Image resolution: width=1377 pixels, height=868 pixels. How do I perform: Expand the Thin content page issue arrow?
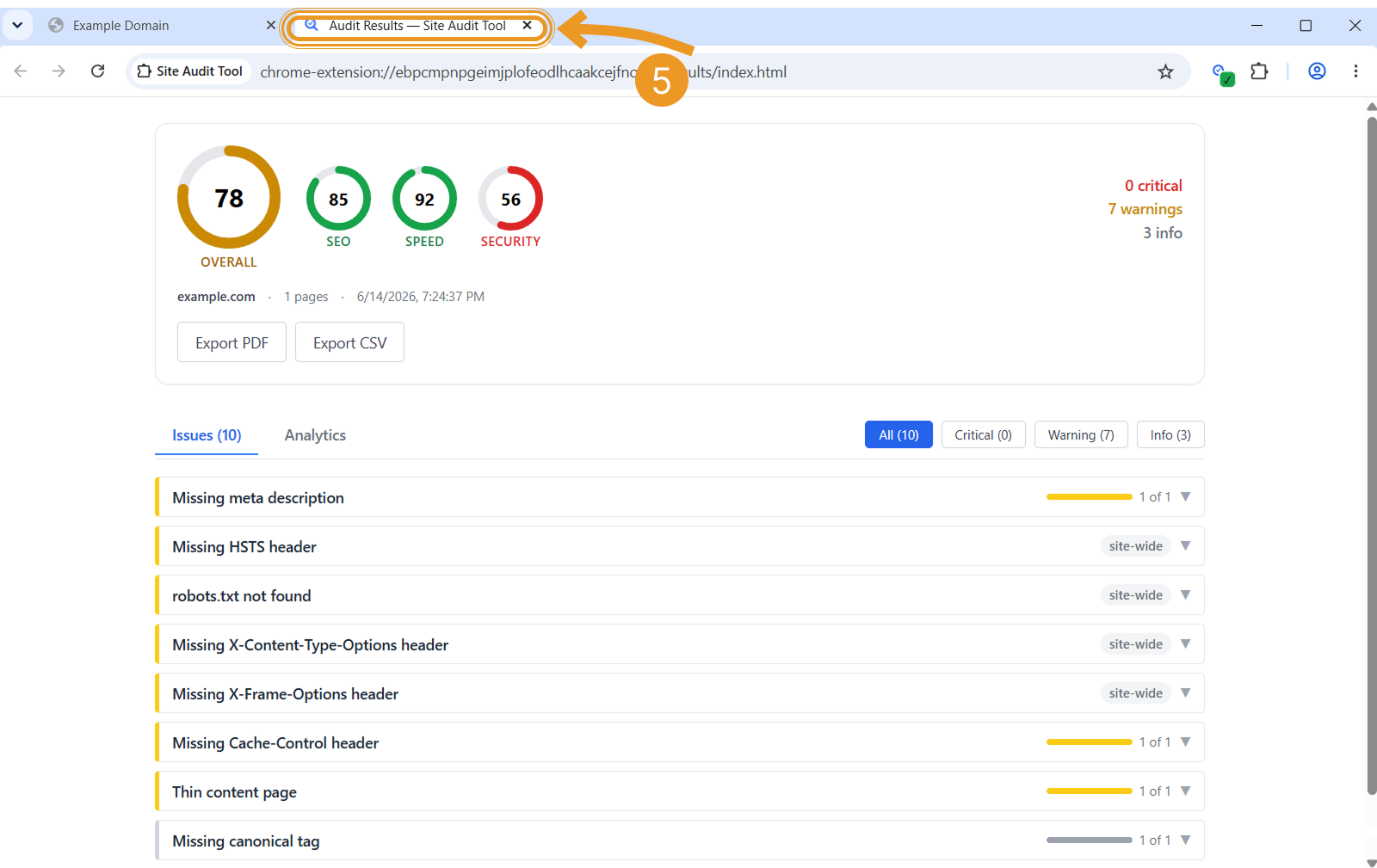[x=1185, y=791]
